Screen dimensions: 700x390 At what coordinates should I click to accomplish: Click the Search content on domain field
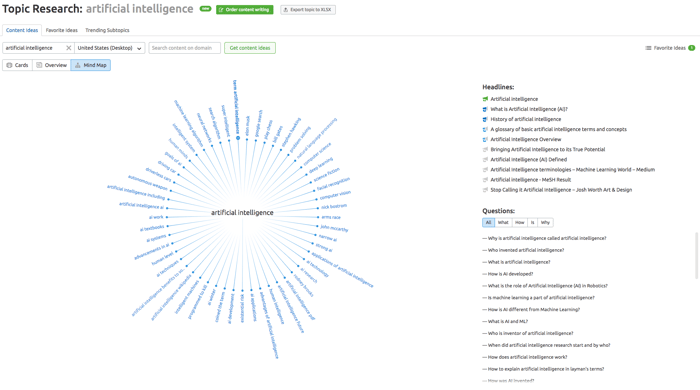184,48
